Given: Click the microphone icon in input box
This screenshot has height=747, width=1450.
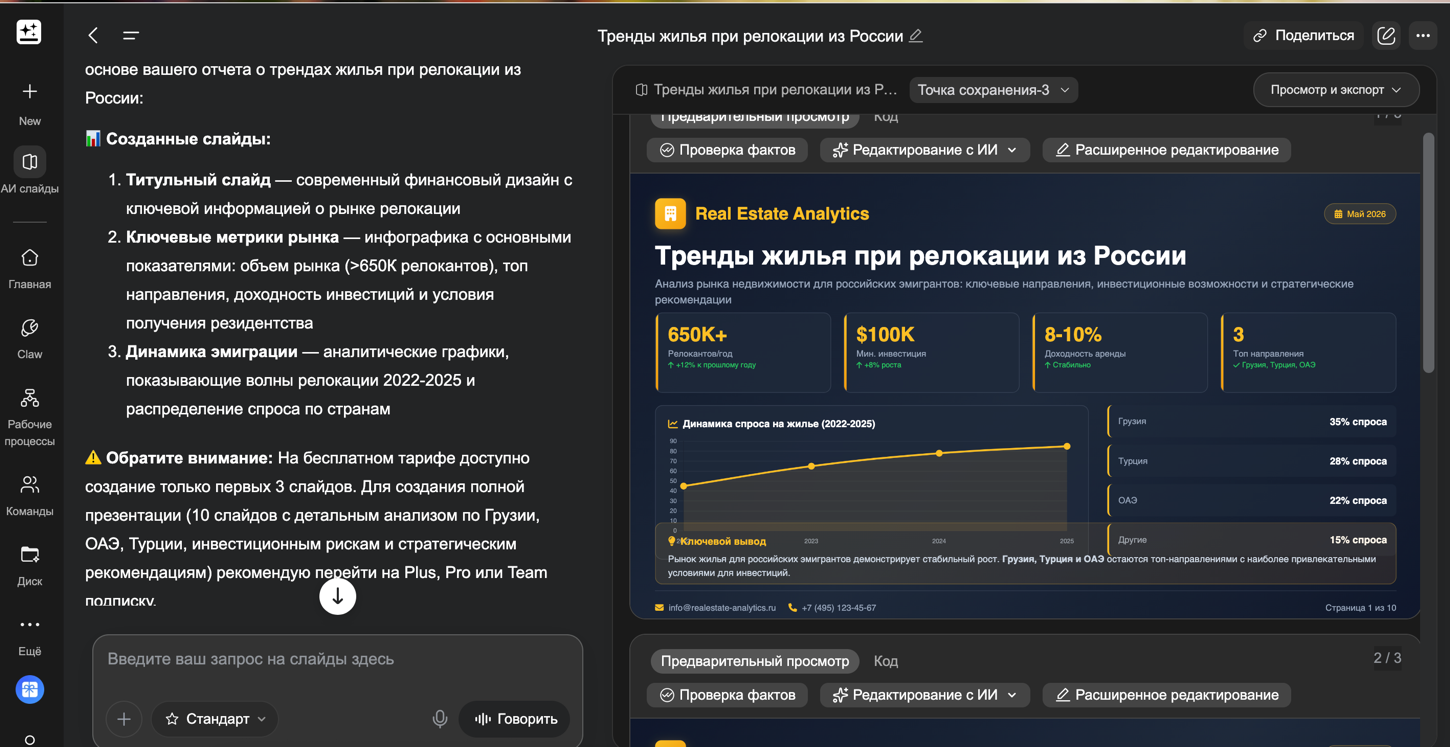Looking at the screenshot, I should (x=440, y=719).
